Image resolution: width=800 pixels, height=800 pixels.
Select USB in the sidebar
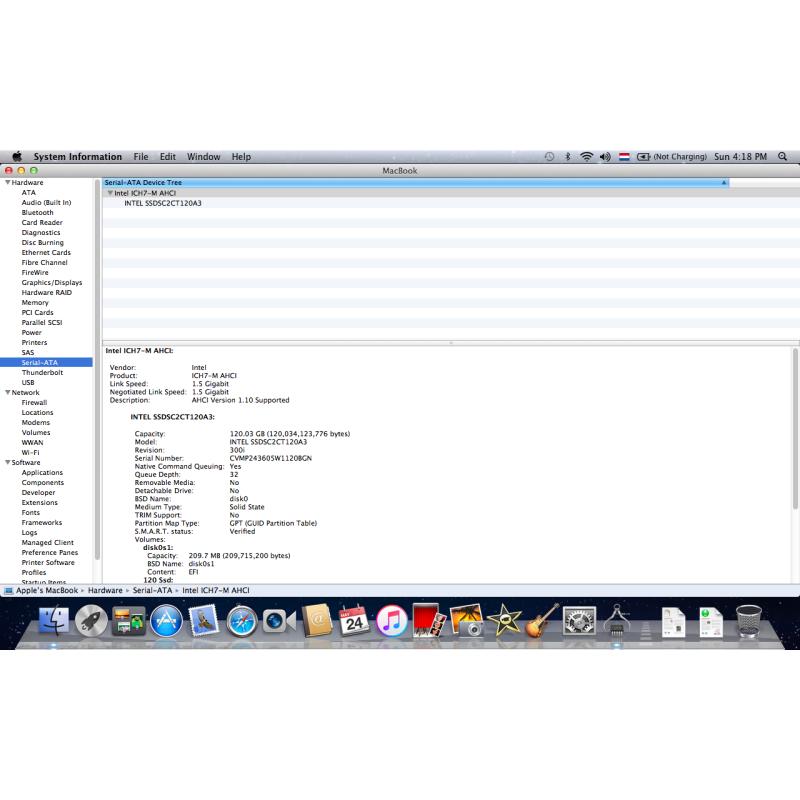click(28, 382)
